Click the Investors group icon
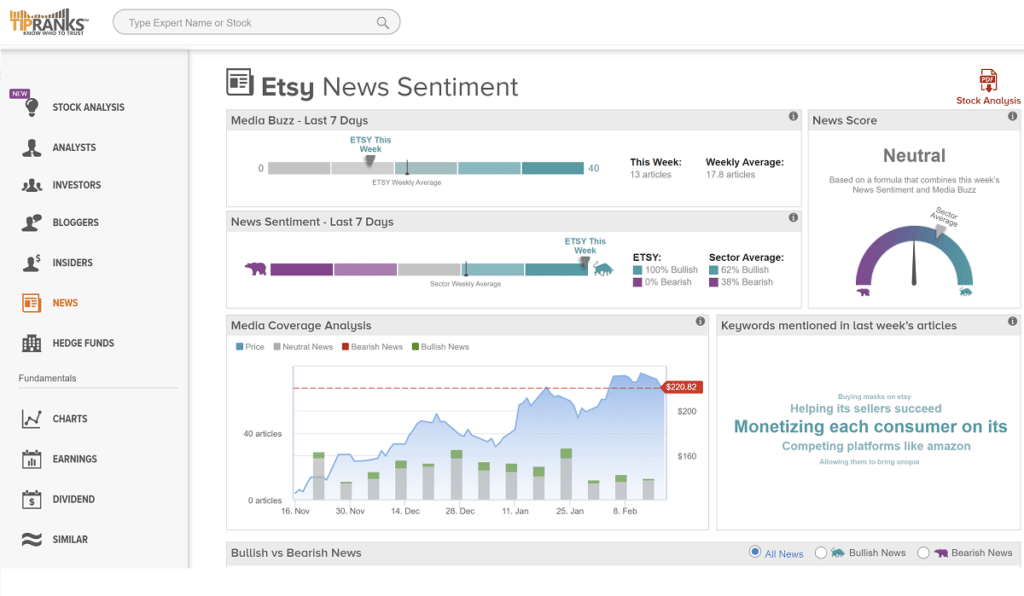Image resolution: width=1024 pixels, height=596 pixels. 31,185
